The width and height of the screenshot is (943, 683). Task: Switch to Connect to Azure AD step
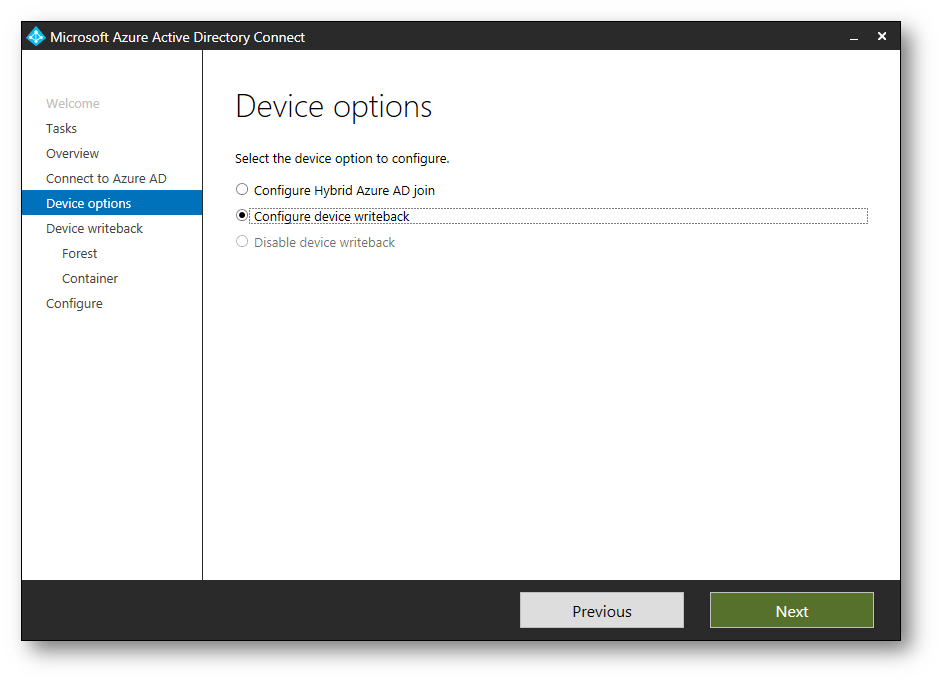106,179
